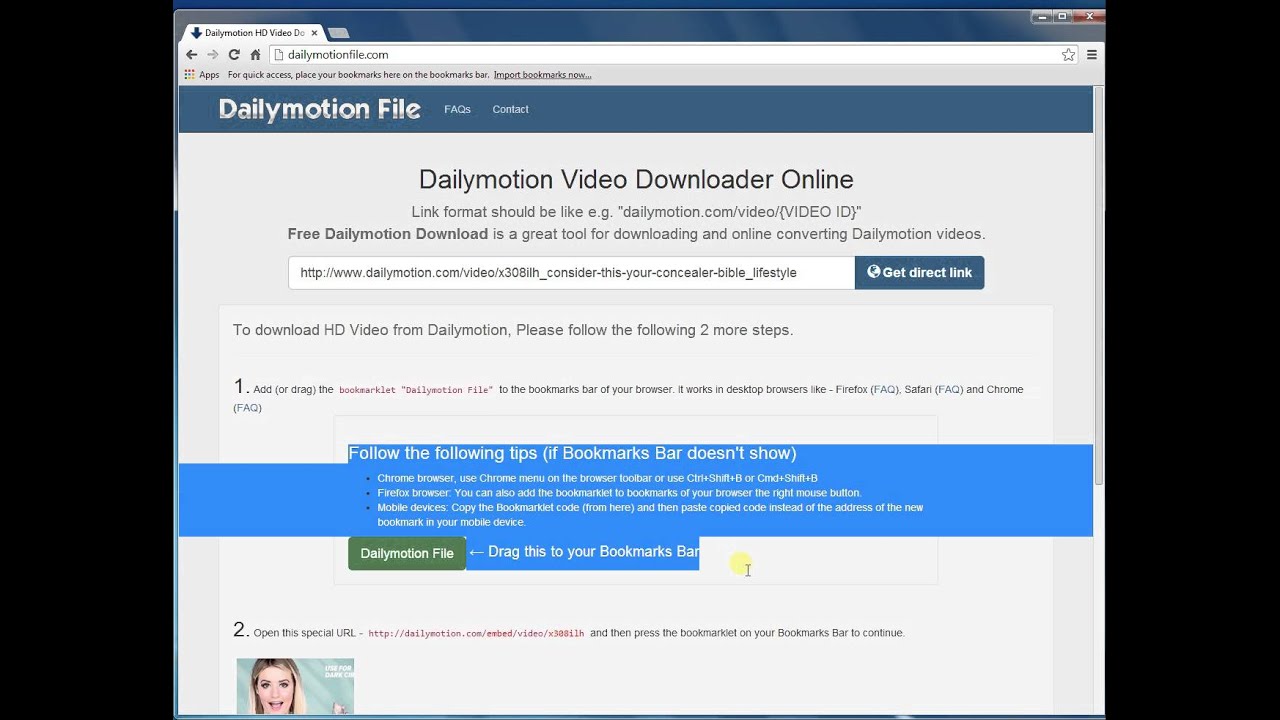Open FAQs in the navigation bar
The image size is (1280, 720).
point(457,109)
